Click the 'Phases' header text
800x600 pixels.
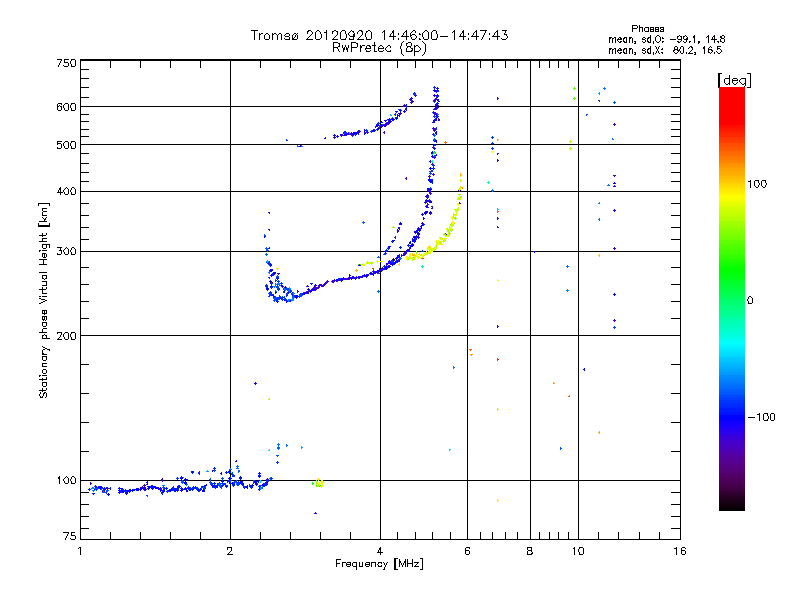click(647, 29)
